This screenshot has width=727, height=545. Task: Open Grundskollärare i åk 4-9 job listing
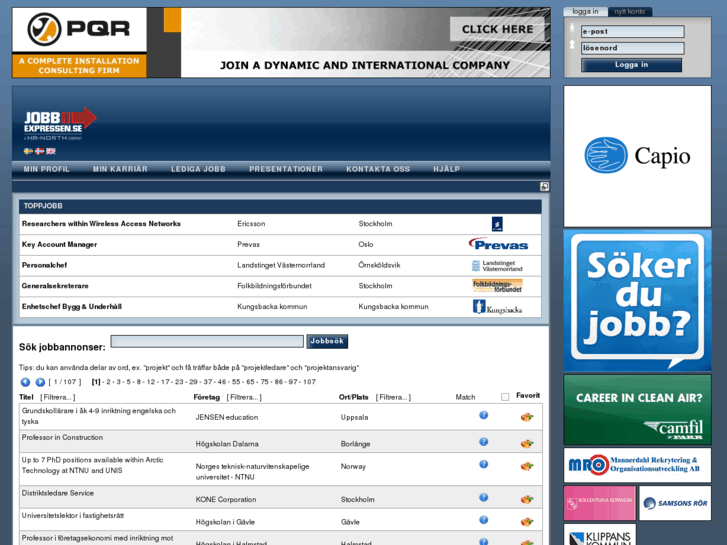point(99,416)
